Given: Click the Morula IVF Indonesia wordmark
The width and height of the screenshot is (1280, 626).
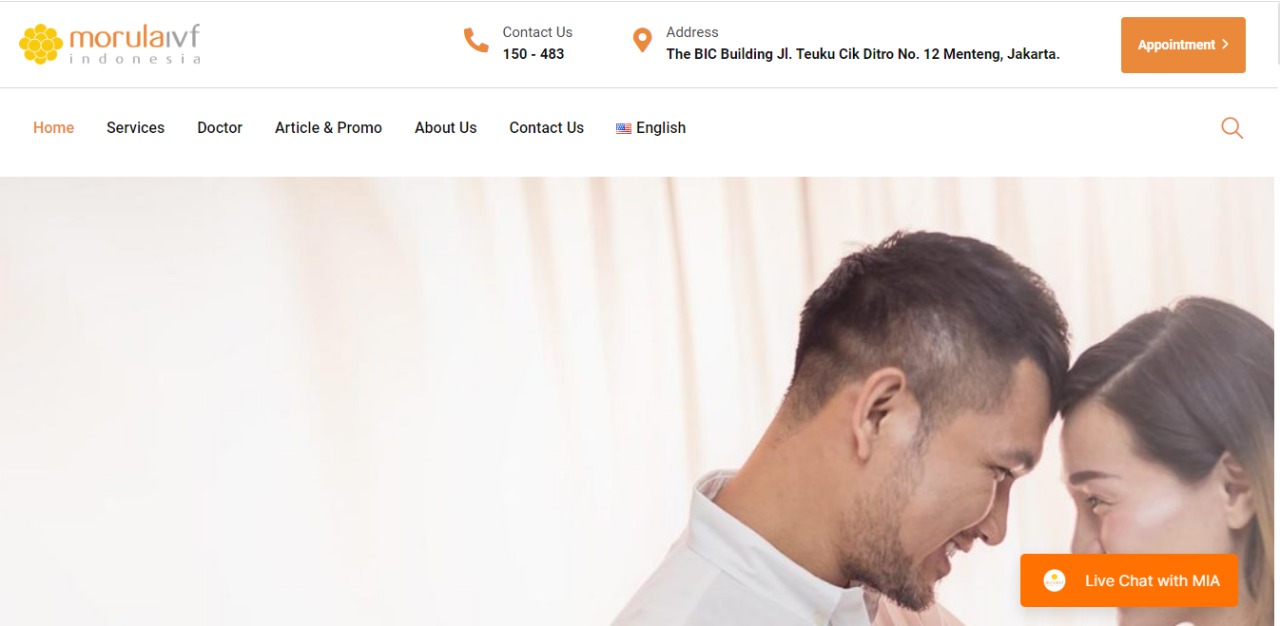Looking at the screenshot, I should [134, 44].
